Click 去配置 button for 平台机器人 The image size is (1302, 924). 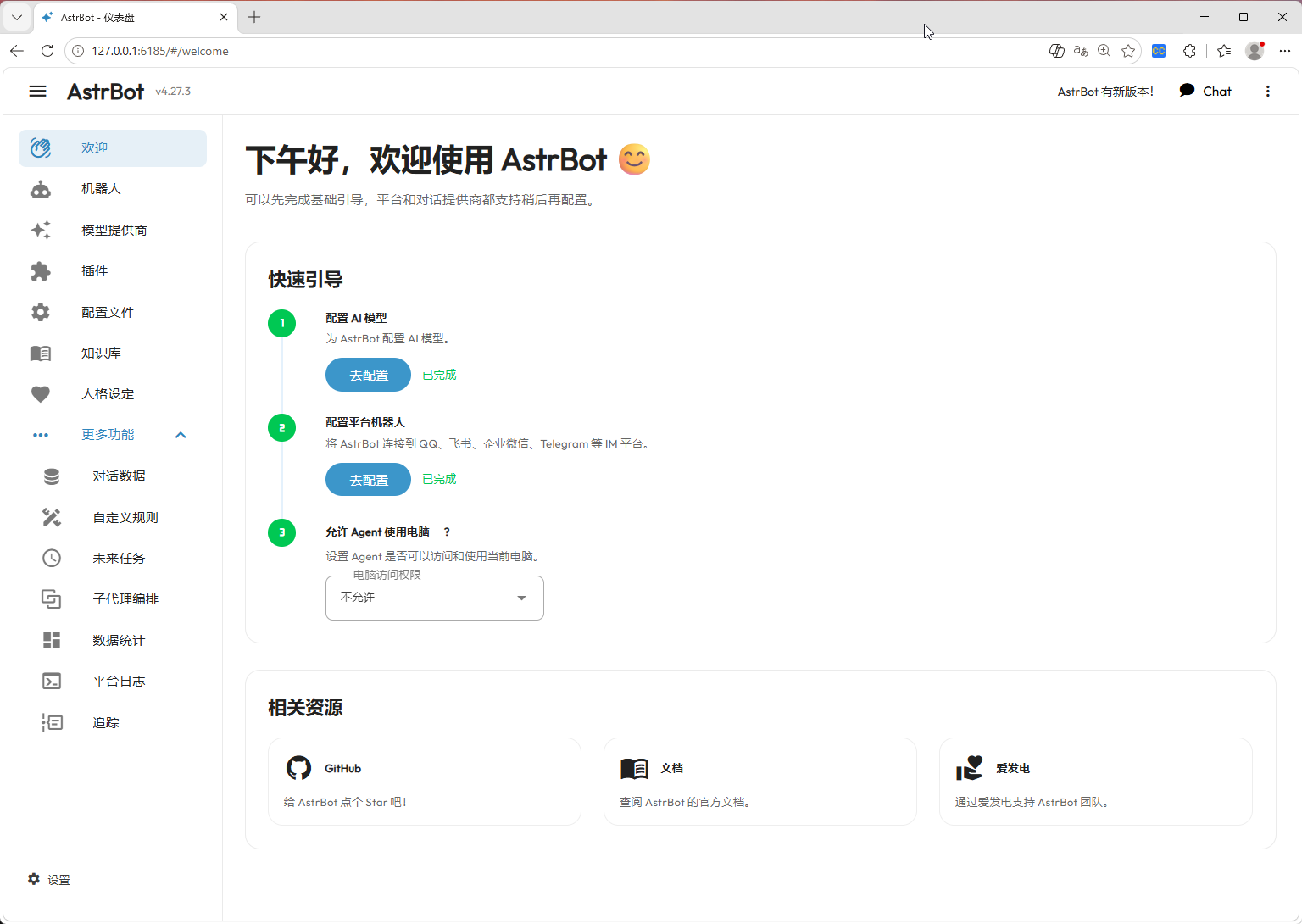(x=368, y=480)
